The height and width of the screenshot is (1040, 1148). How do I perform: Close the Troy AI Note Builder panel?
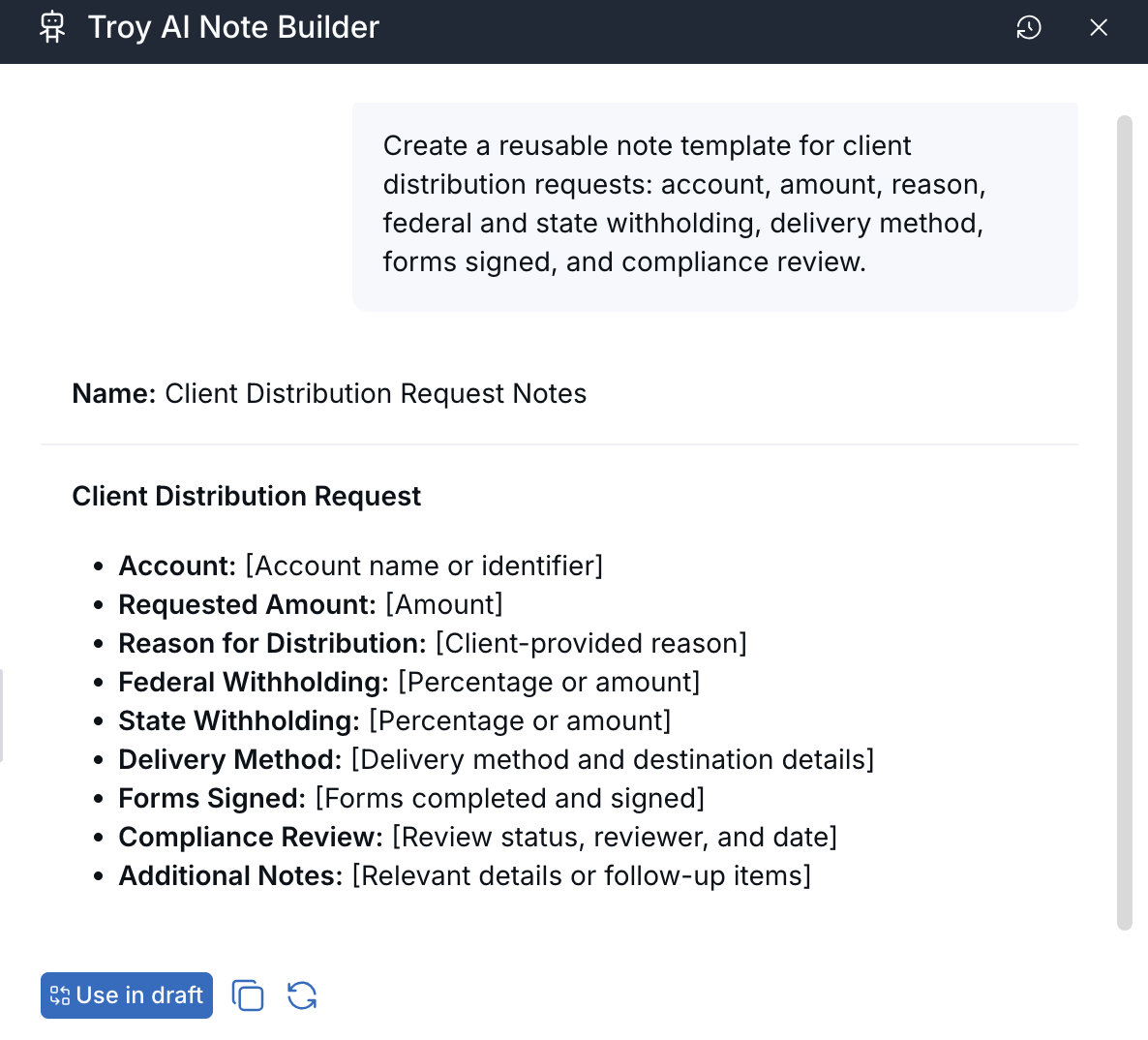[1099, 28]
